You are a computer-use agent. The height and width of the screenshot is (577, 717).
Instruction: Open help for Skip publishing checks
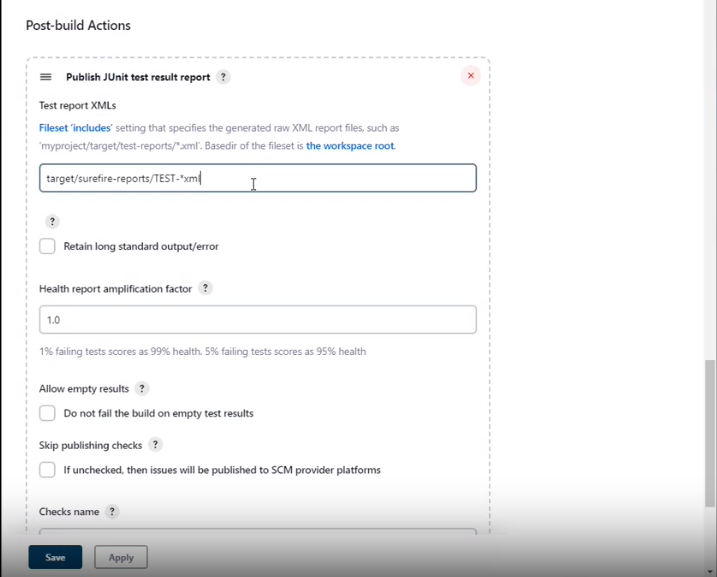(156, 445)
